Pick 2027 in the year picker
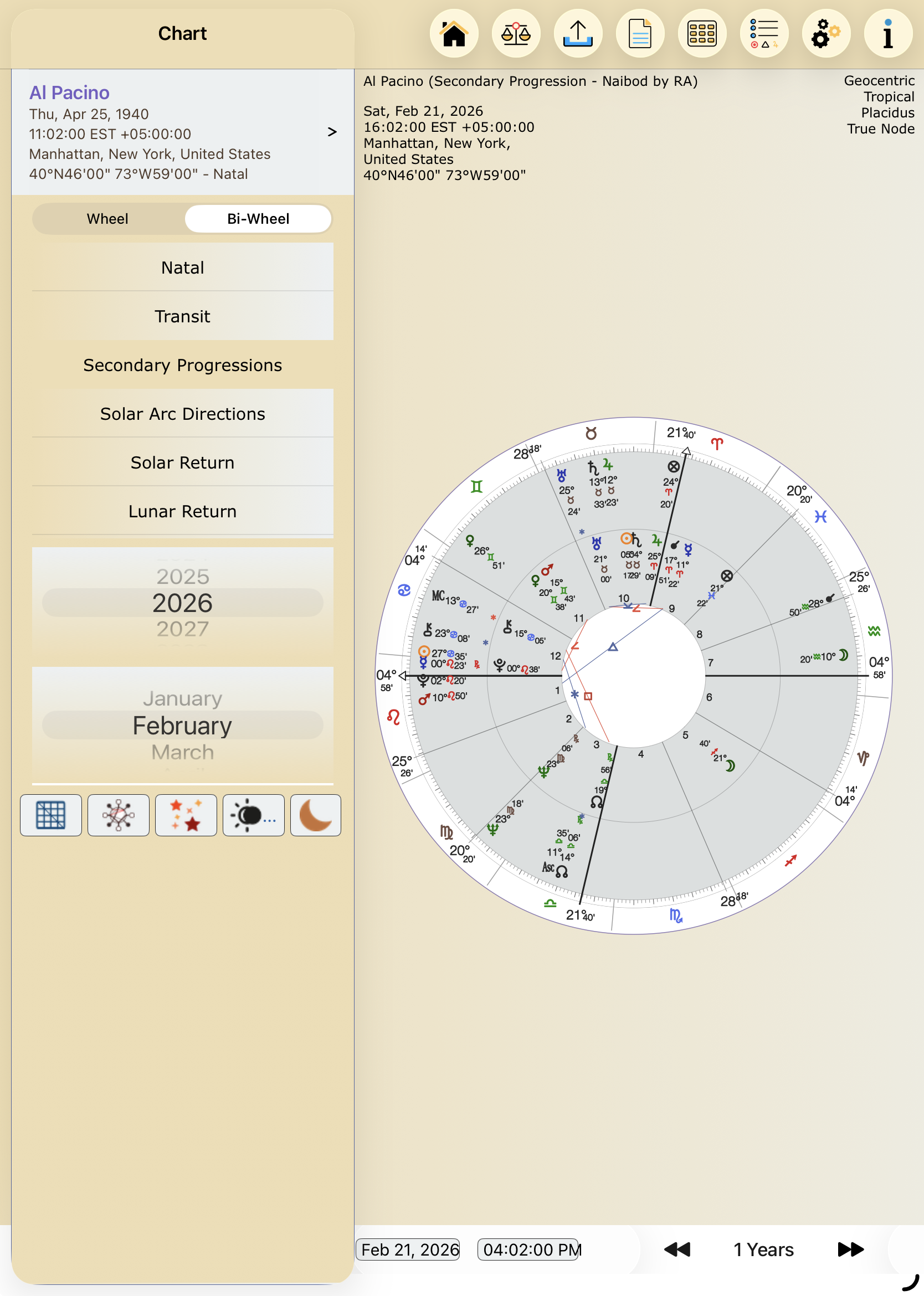The height and width of the screenshot is (1296, 924). coord(182,629)
